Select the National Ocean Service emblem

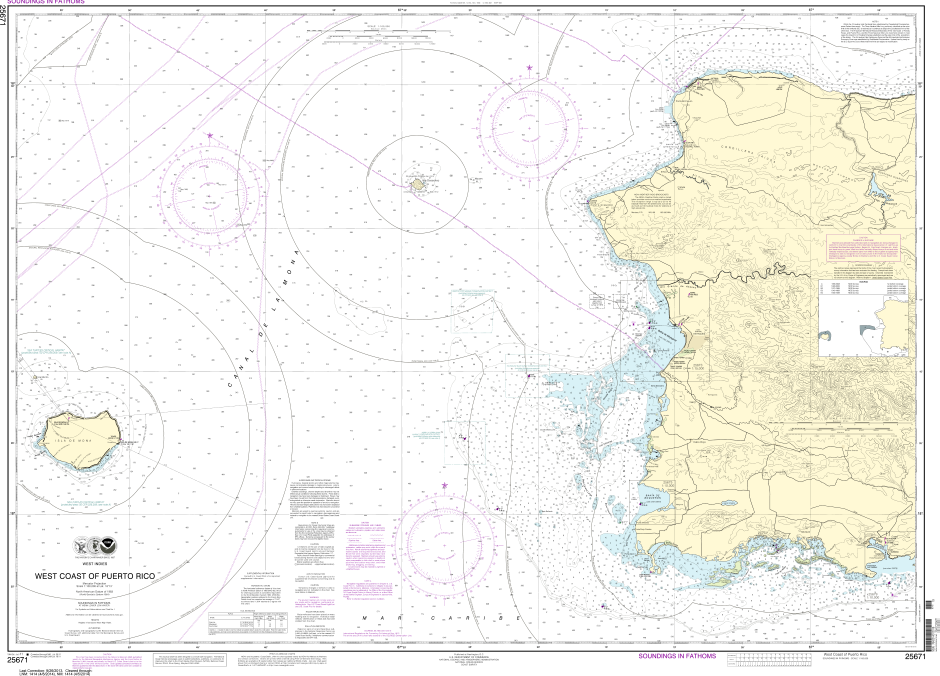pyautogui.click(x=95, y=546)
